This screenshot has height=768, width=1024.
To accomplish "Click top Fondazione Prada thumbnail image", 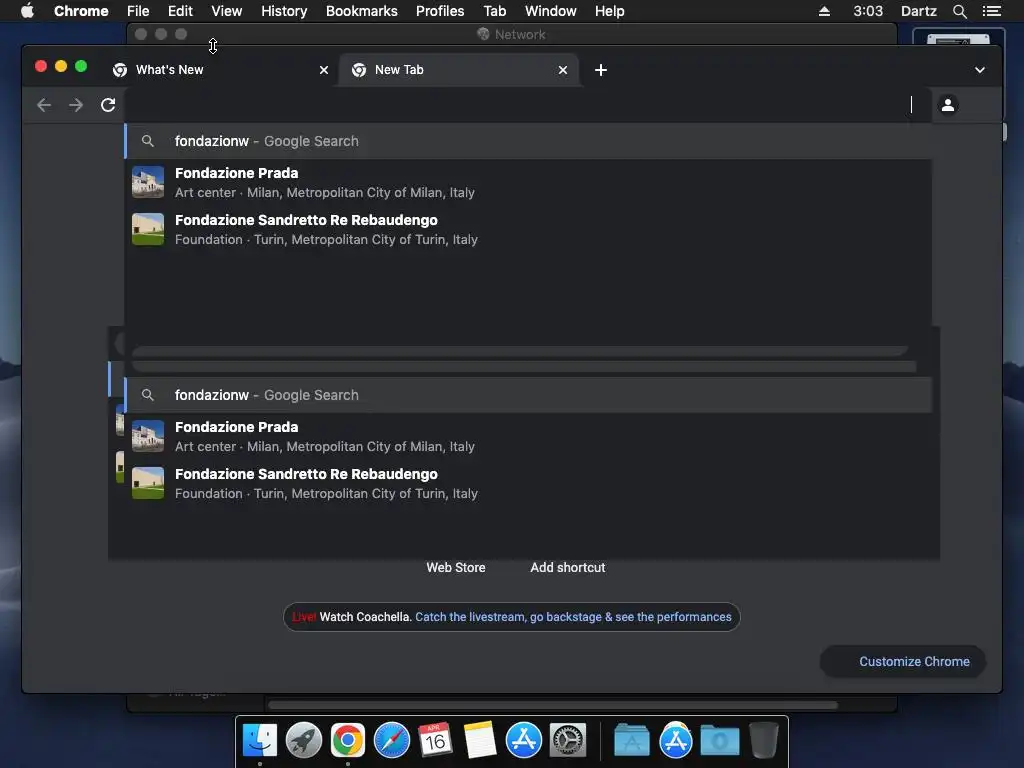I will (x=148, y=182).
